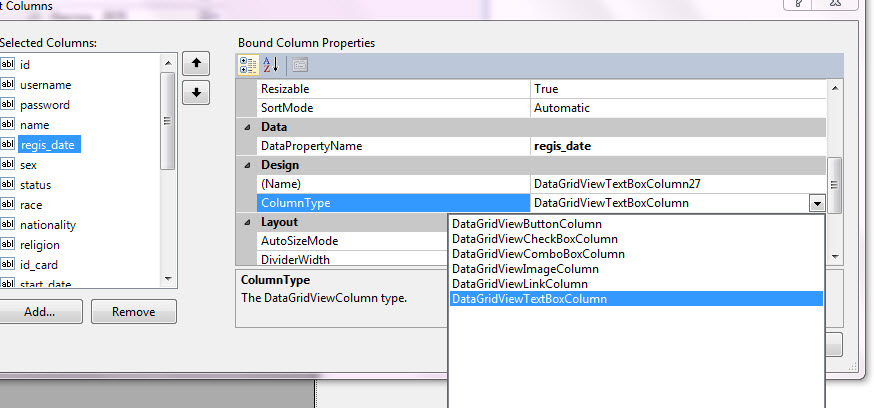Move selected column up with arrow button
This screenshot has height=408, width=874.
point(197,63)
